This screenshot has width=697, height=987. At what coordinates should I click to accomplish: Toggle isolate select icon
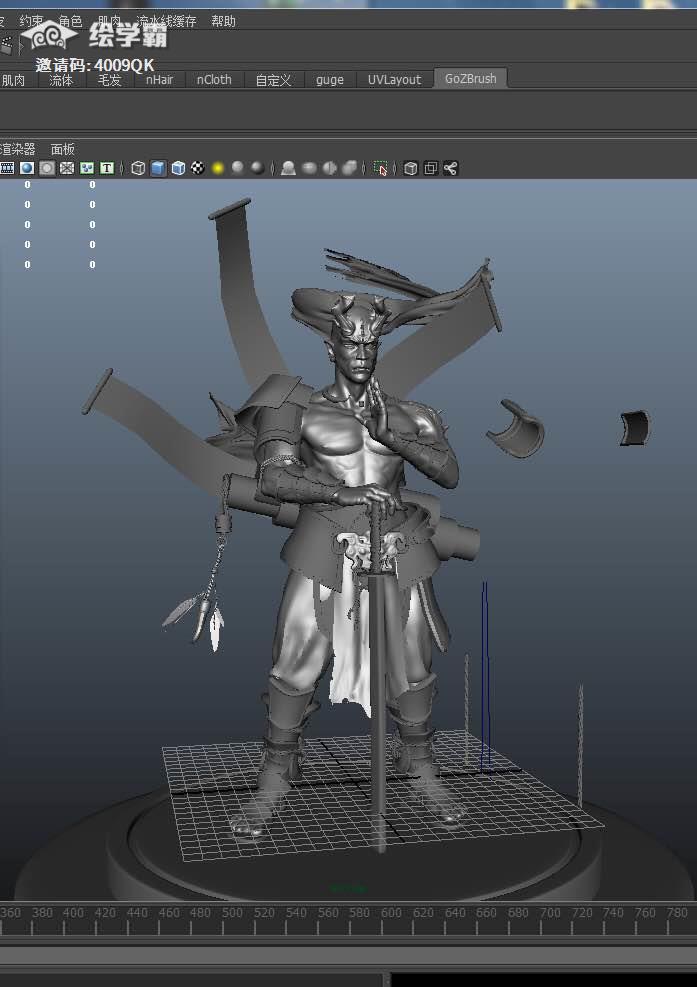click(380, 168)
